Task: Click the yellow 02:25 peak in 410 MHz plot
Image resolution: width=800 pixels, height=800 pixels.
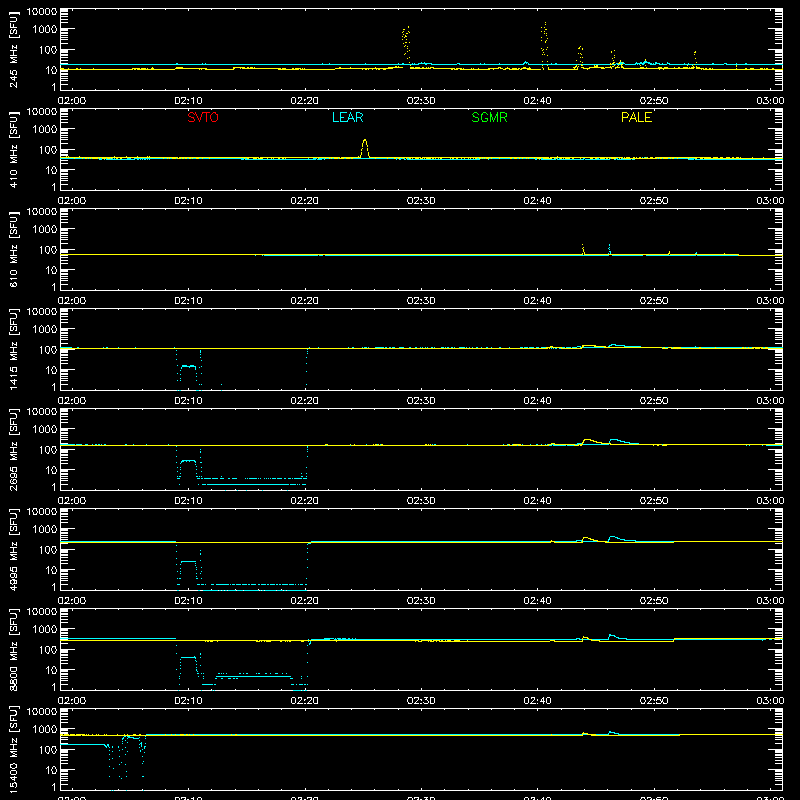Action: tap(365, 148)
